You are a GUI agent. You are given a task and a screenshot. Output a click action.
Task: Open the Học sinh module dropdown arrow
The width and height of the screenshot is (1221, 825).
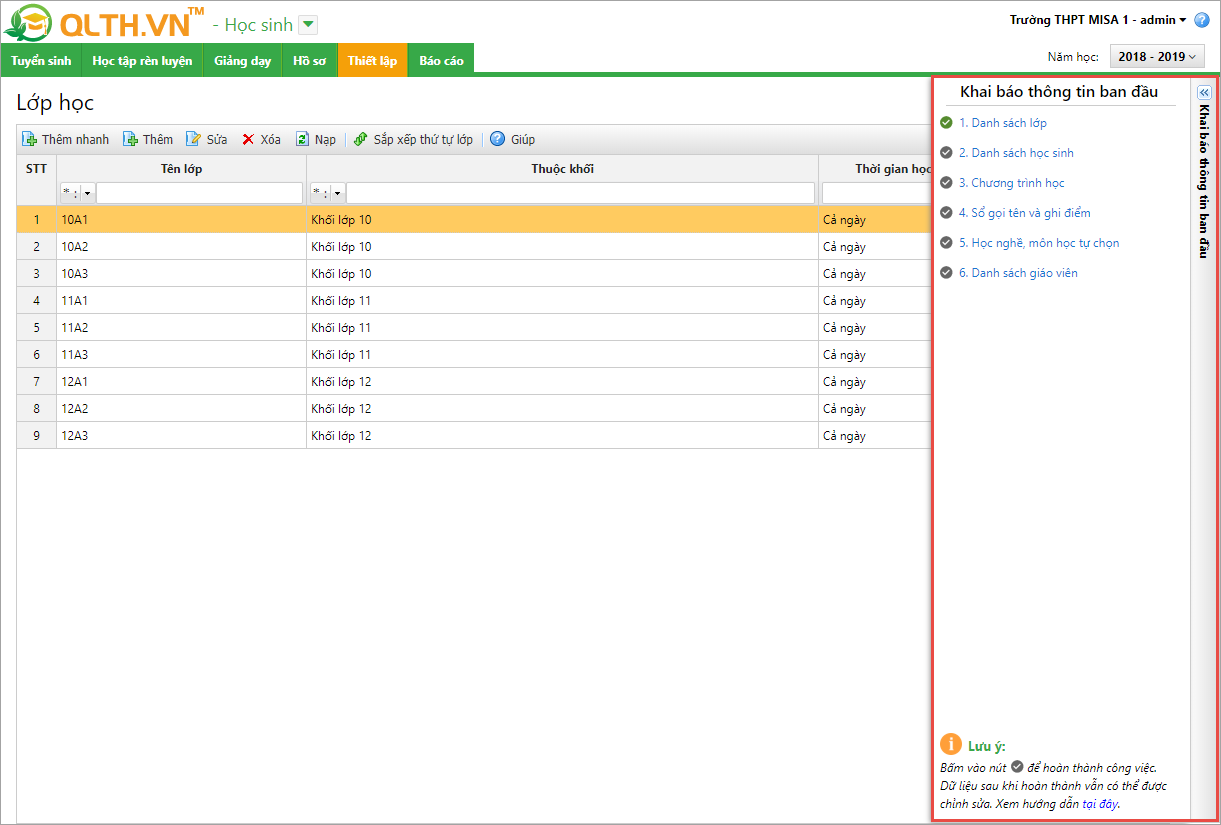pos(308,25)
